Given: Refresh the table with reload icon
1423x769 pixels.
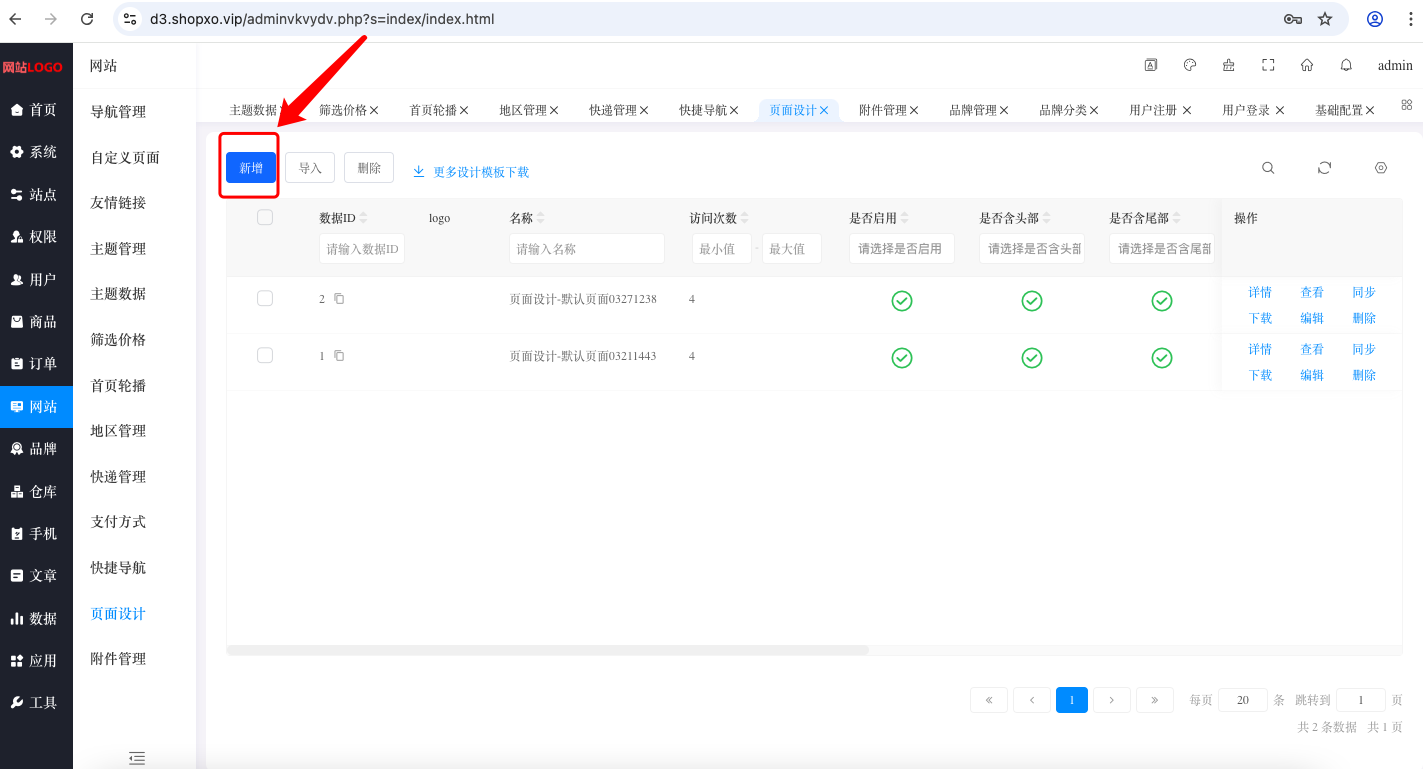Looking at the screenshot, I should tap(1325, 168).
